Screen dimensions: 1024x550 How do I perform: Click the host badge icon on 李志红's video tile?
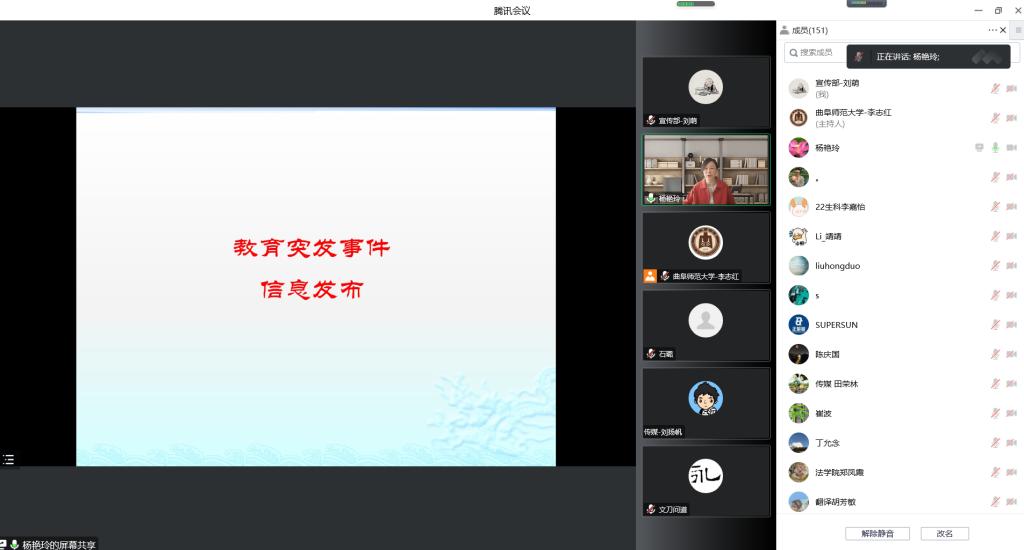point(650,276)
